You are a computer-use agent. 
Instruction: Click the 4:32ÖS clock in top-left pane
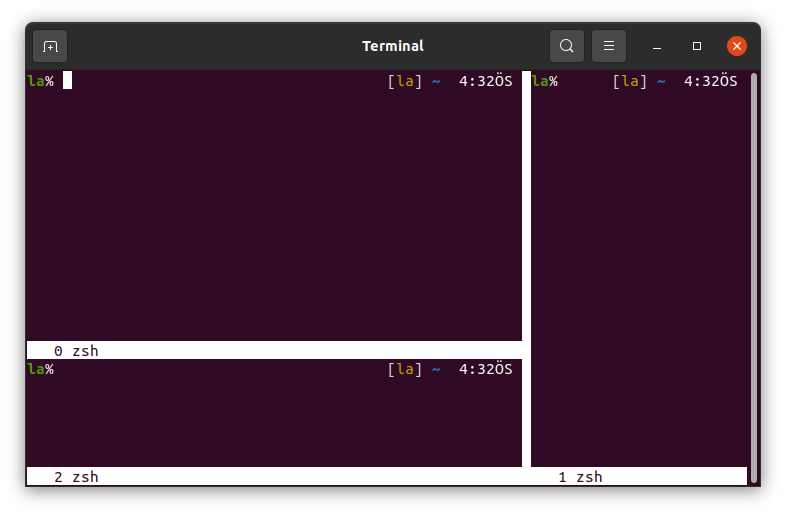coord(485,81)
